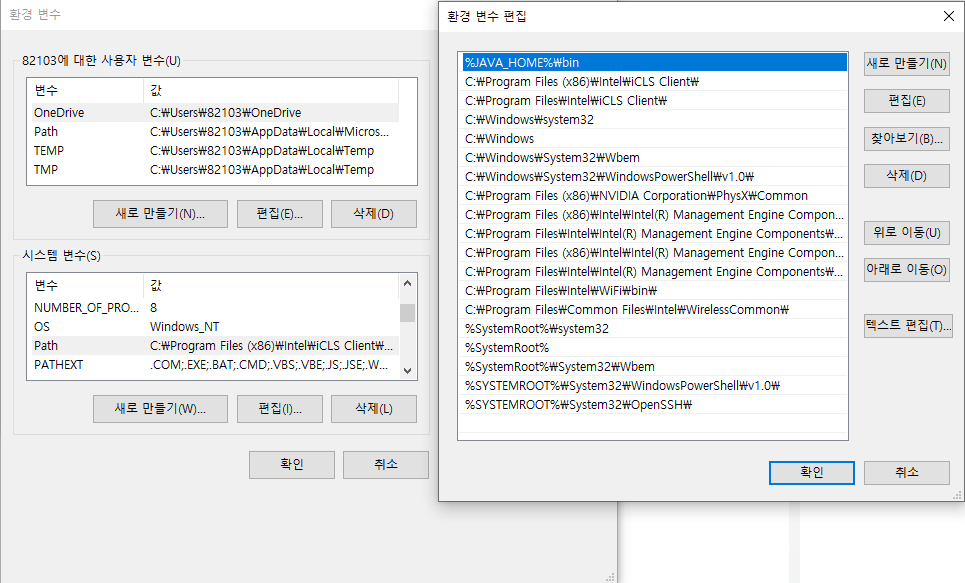
Task: Click 확인 in the 환경 변수 window
Action: pyautogui.click(x=292, y=465)
